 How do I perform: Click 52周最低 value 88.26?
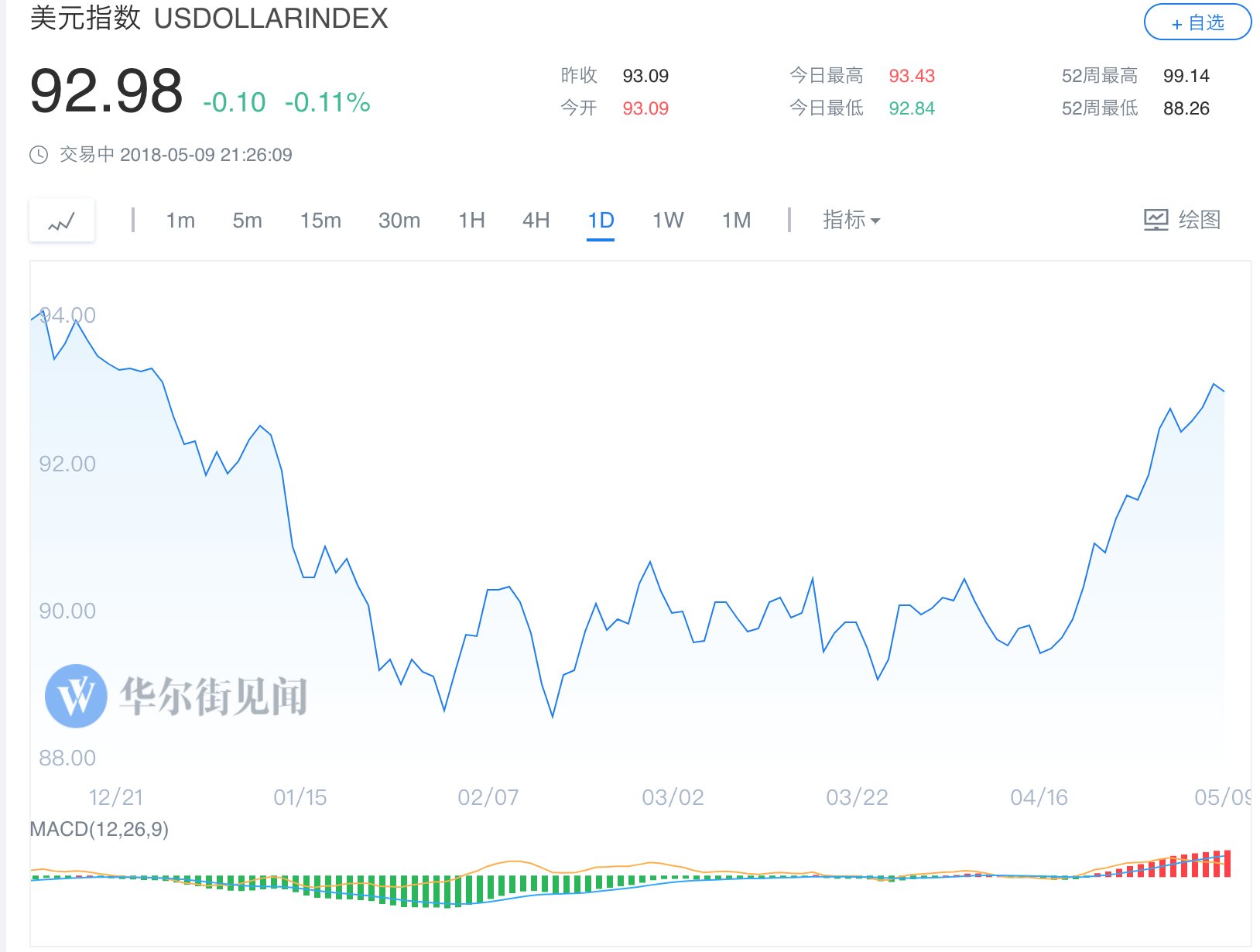[1186, 108]
